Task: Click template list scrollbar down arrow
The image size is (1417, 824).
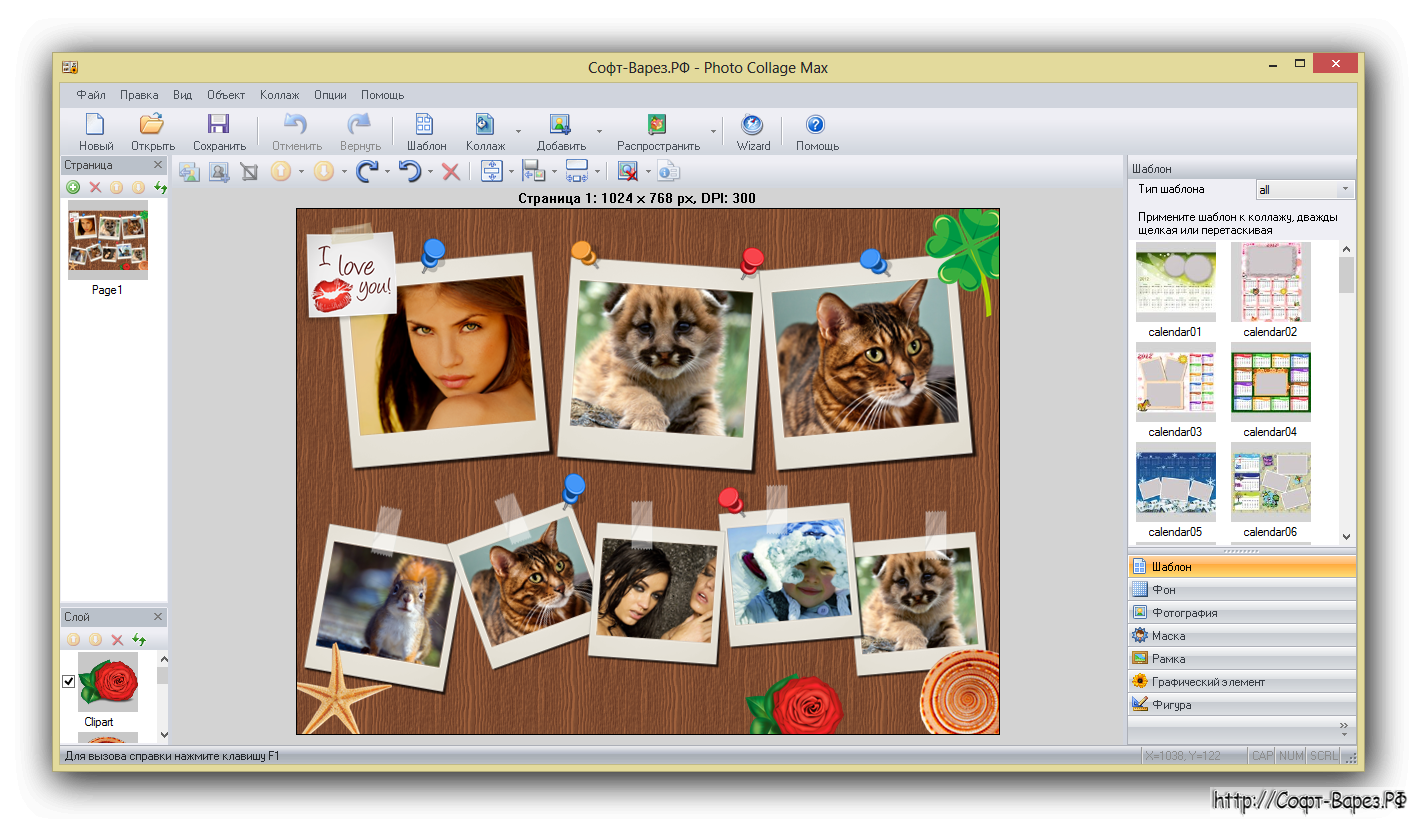Action: click(1346, 536)
